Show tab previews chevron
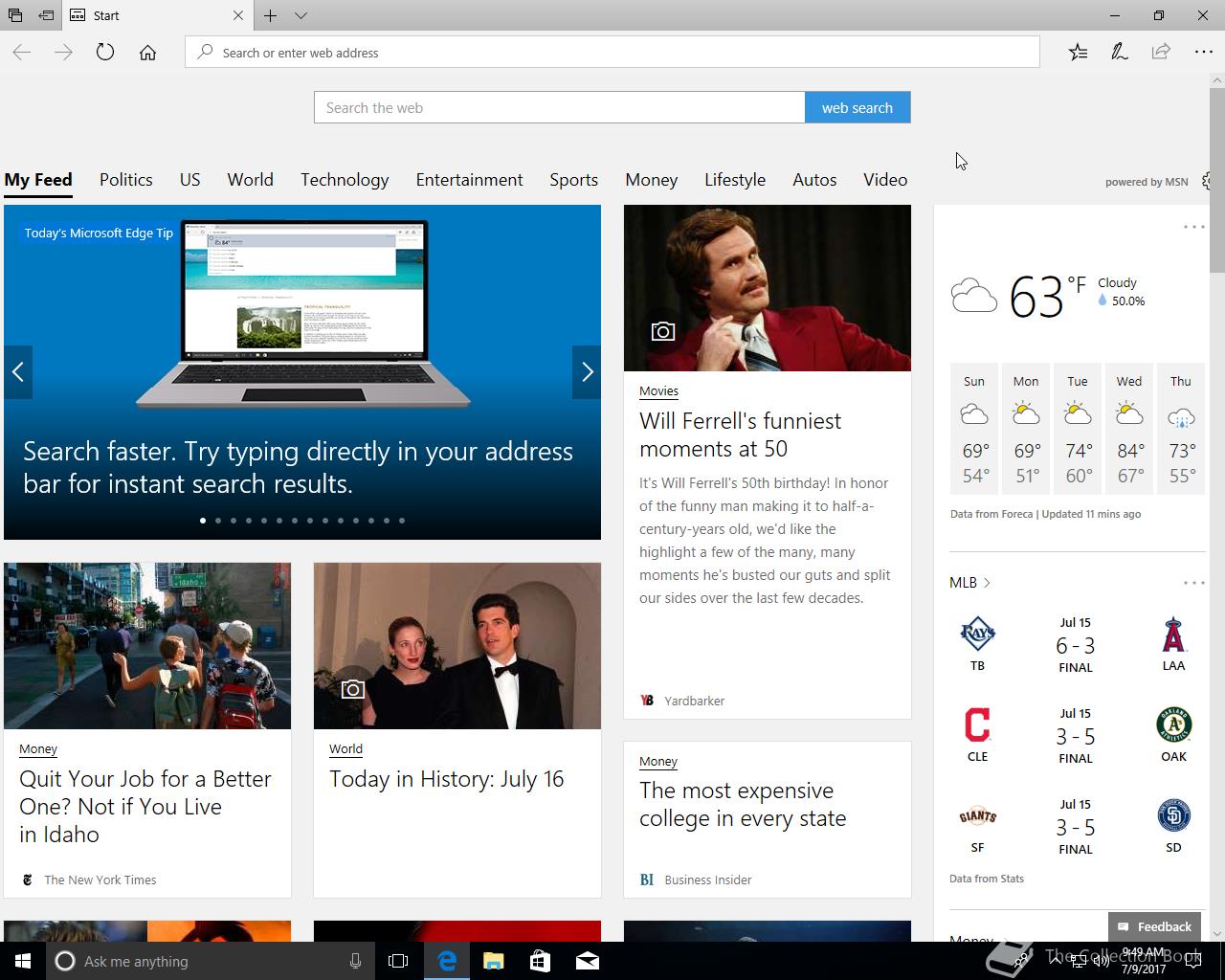1225x980 pixels. [x=301, y=15]
